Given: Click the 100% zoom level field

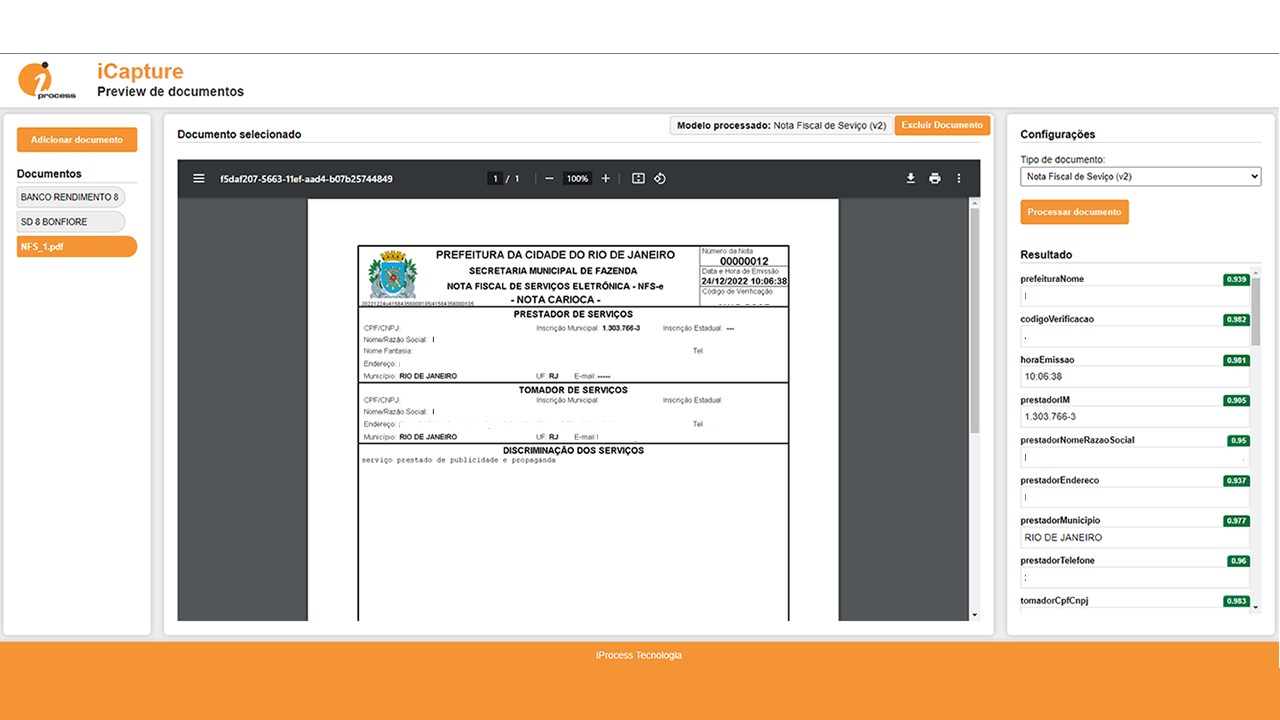Looking at the screenshot, I should 577,179.
